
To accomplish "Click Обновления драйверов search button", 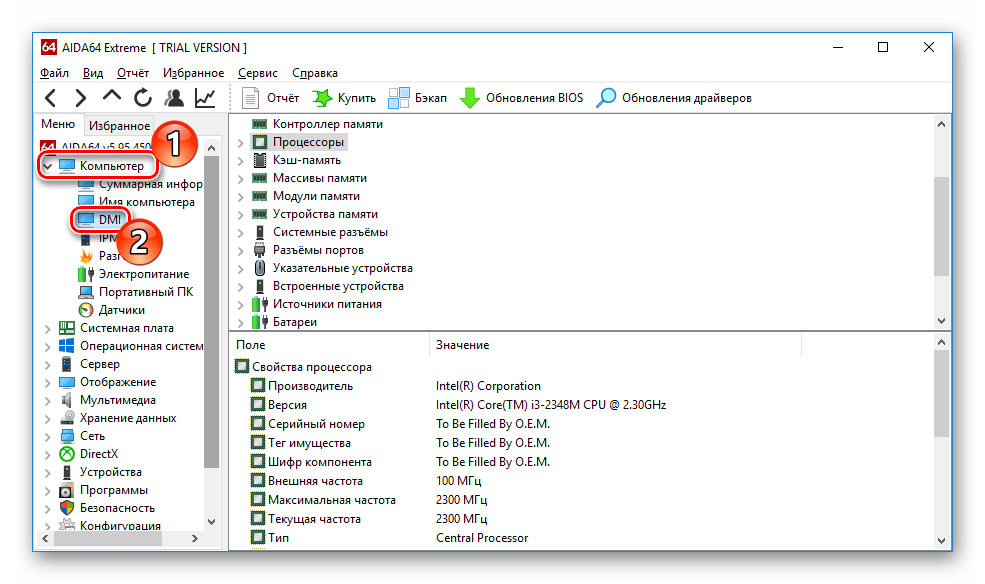I will pyautogui.click(x=674, y=98).
